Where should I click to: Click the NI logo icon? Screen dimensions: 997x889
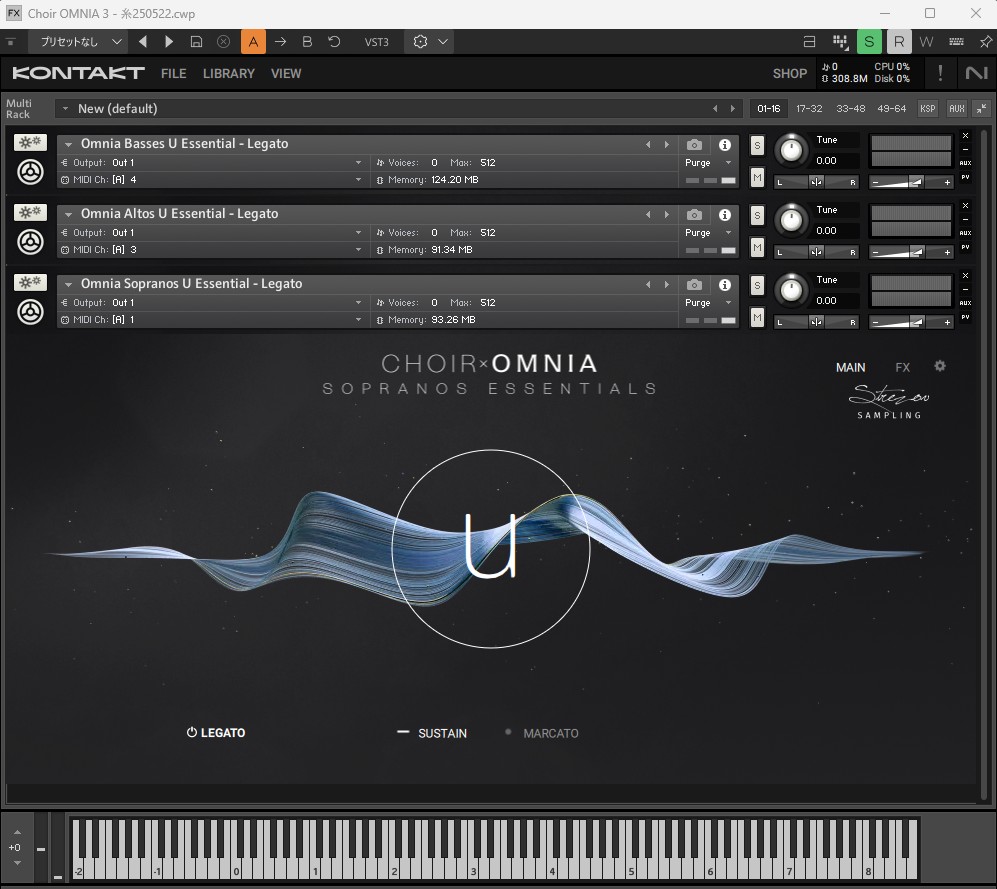pyautogui.click(x=976, y=73)
